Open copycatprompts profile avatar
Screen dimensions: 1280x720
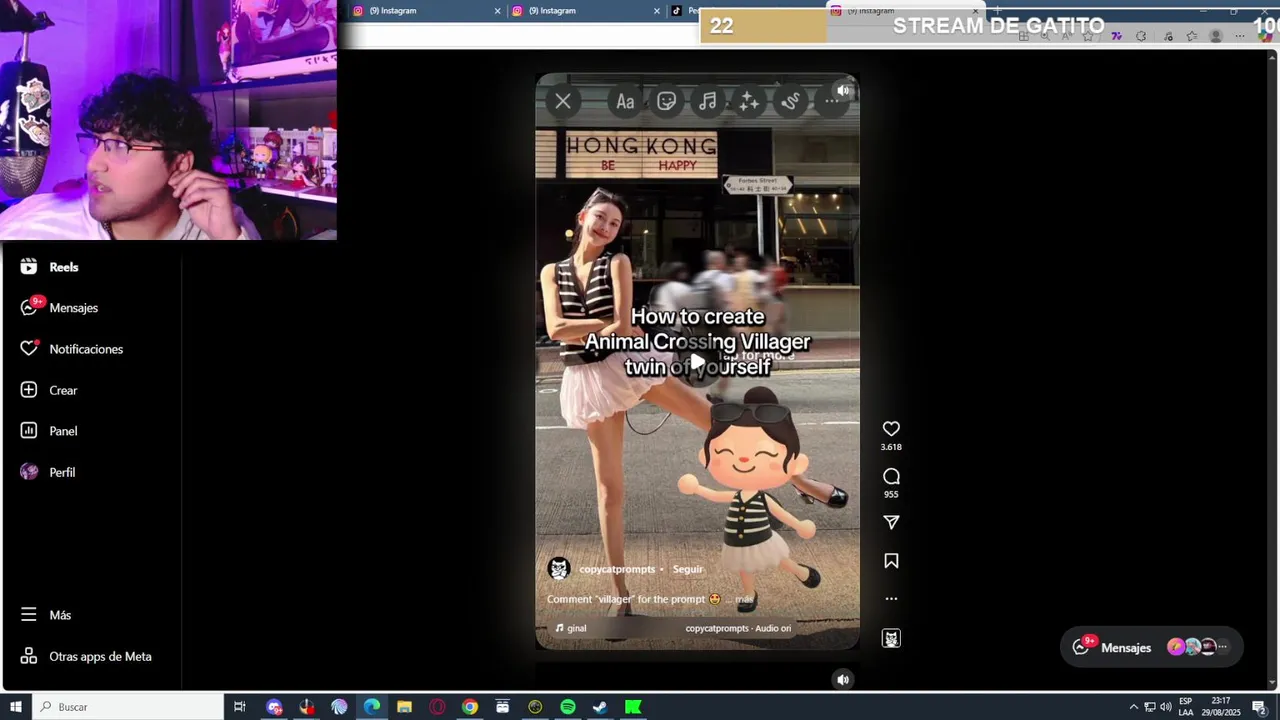coord(559,569)
